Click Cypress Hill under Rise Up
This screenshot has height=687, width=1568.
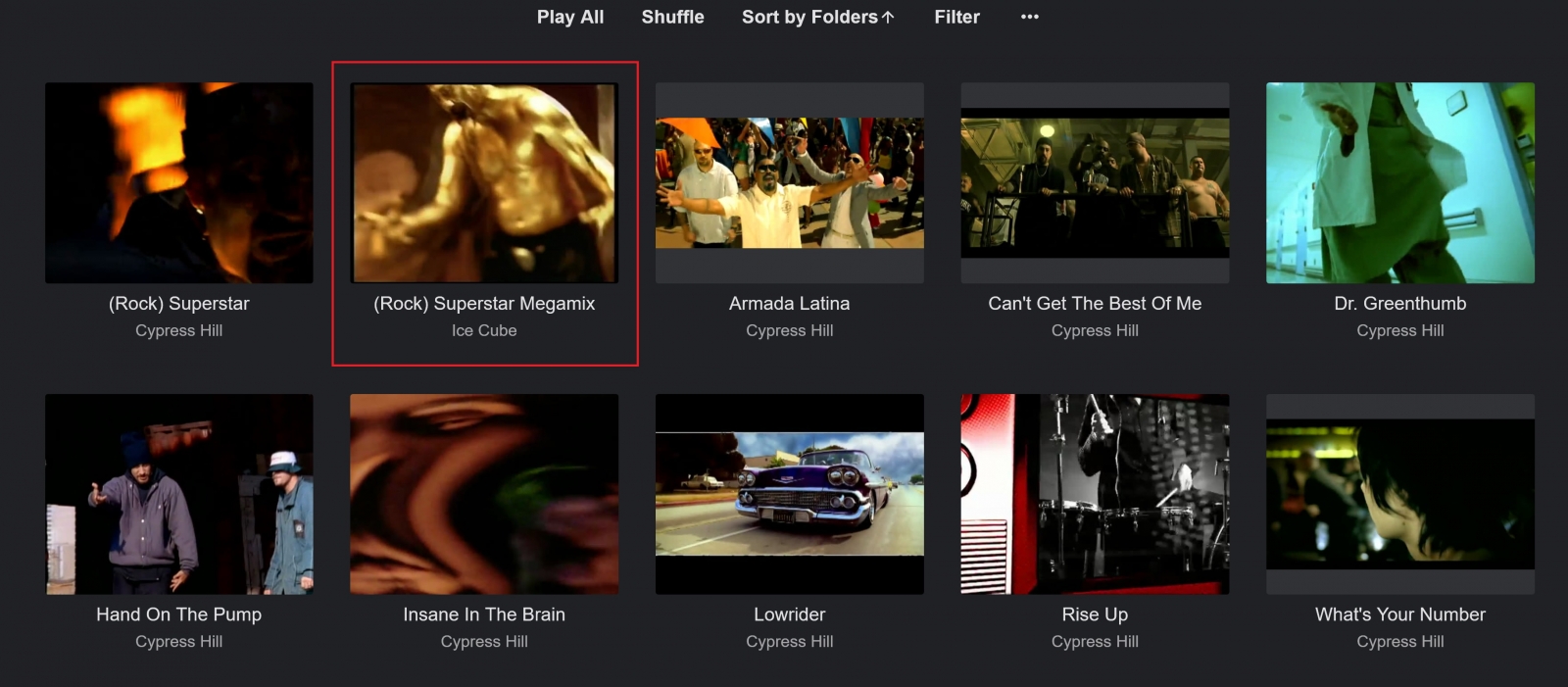coord(1095,642)
